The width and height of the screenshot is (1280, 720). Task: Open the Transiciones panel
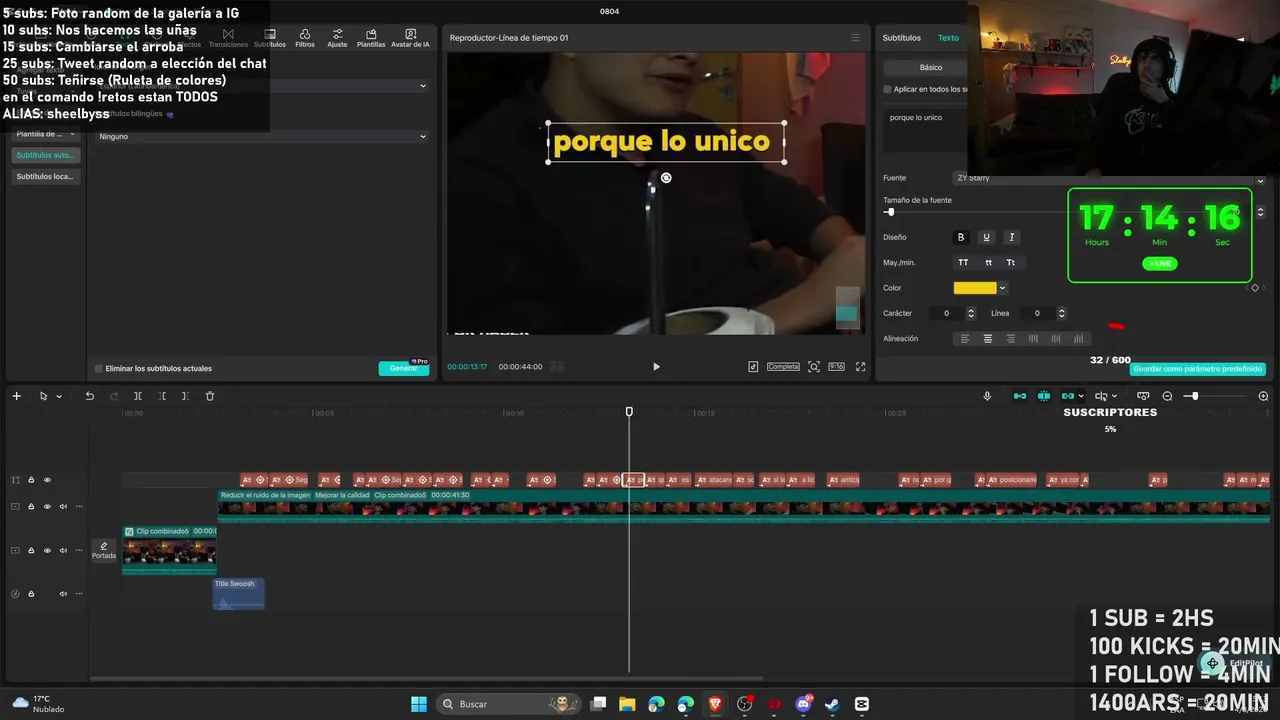(228, 38)
